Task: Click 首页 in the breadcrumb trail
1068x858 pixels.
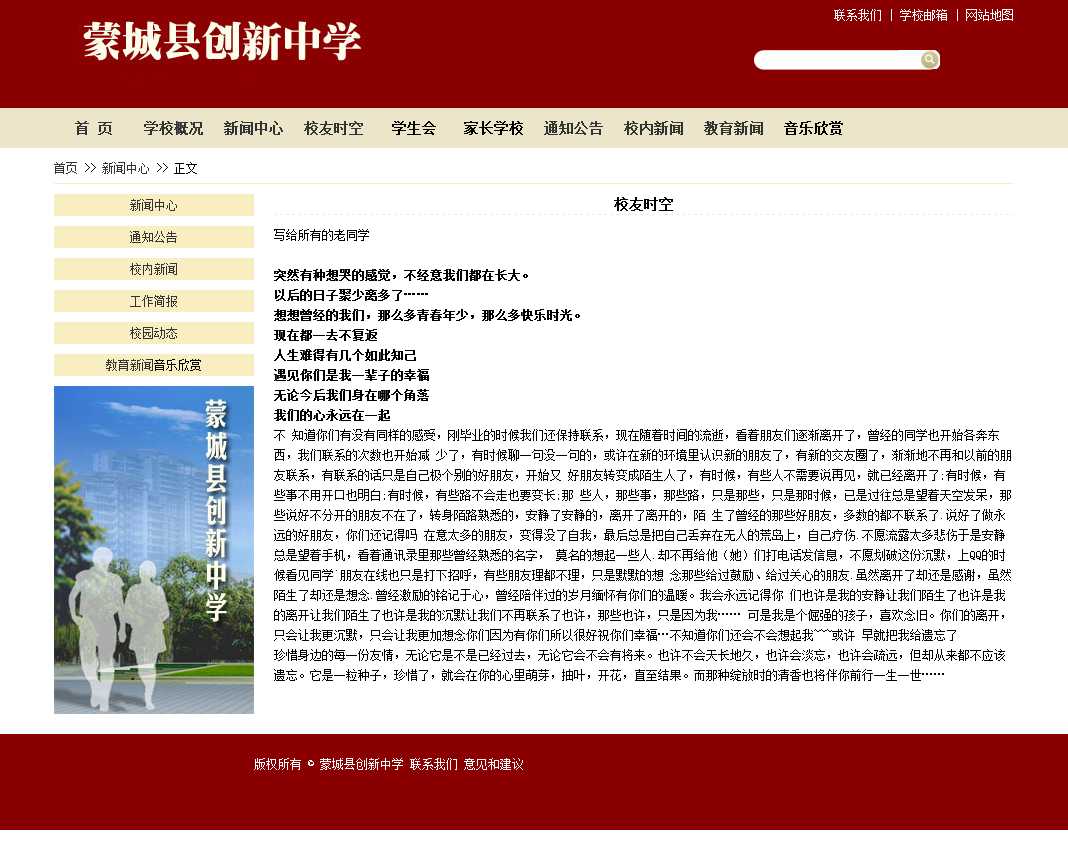Action: (65, 169)
